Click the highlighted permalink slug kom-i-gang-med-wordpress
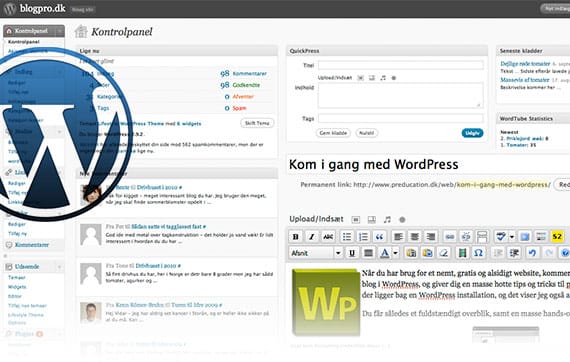This screenshot has width=570, height=362. 502,185
